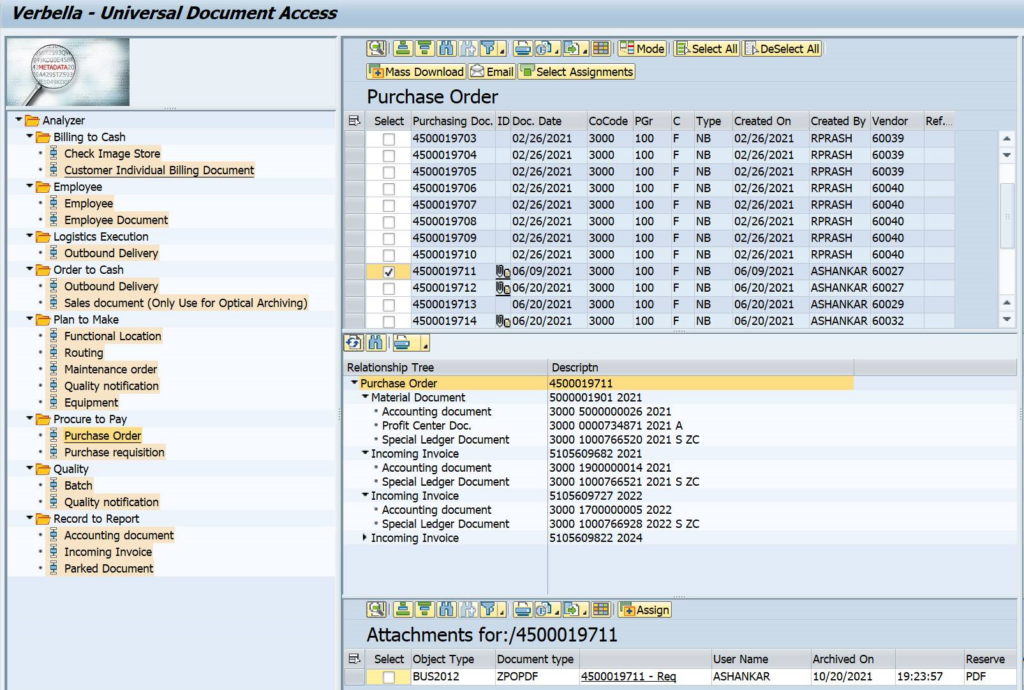1024x690 pixels.
Task: Open the Find (binoculars) search icon
Action: click(446, 48)
